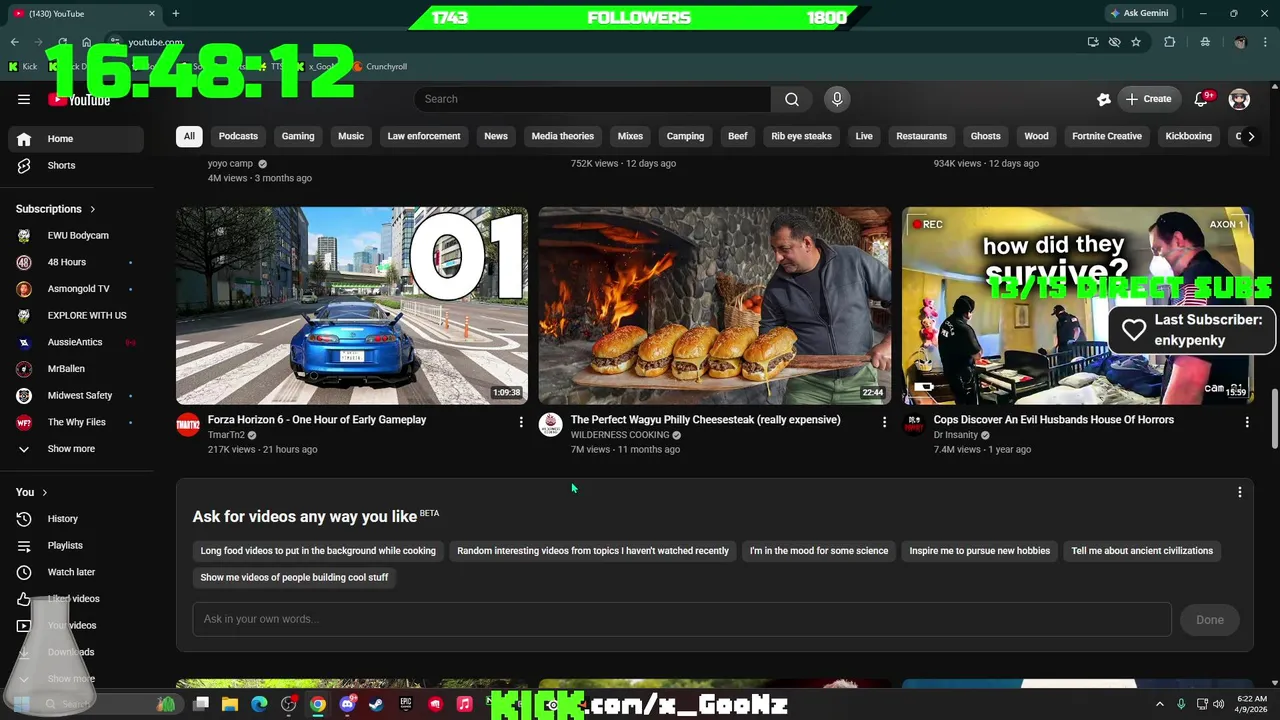Open the Chrome extensions puzzle icon
This screenshot has width=1280, height=720.
[1169, 42]
